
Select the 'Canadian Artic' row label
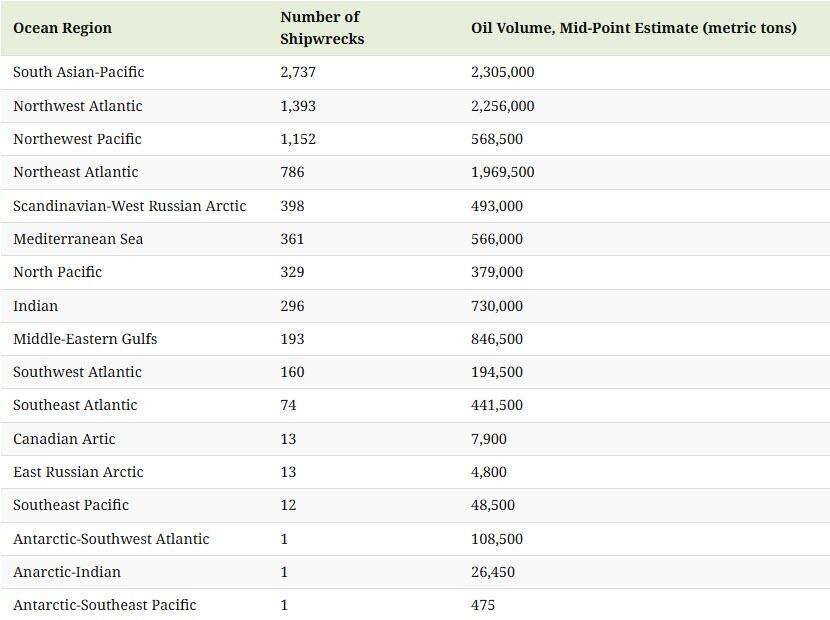64,439
